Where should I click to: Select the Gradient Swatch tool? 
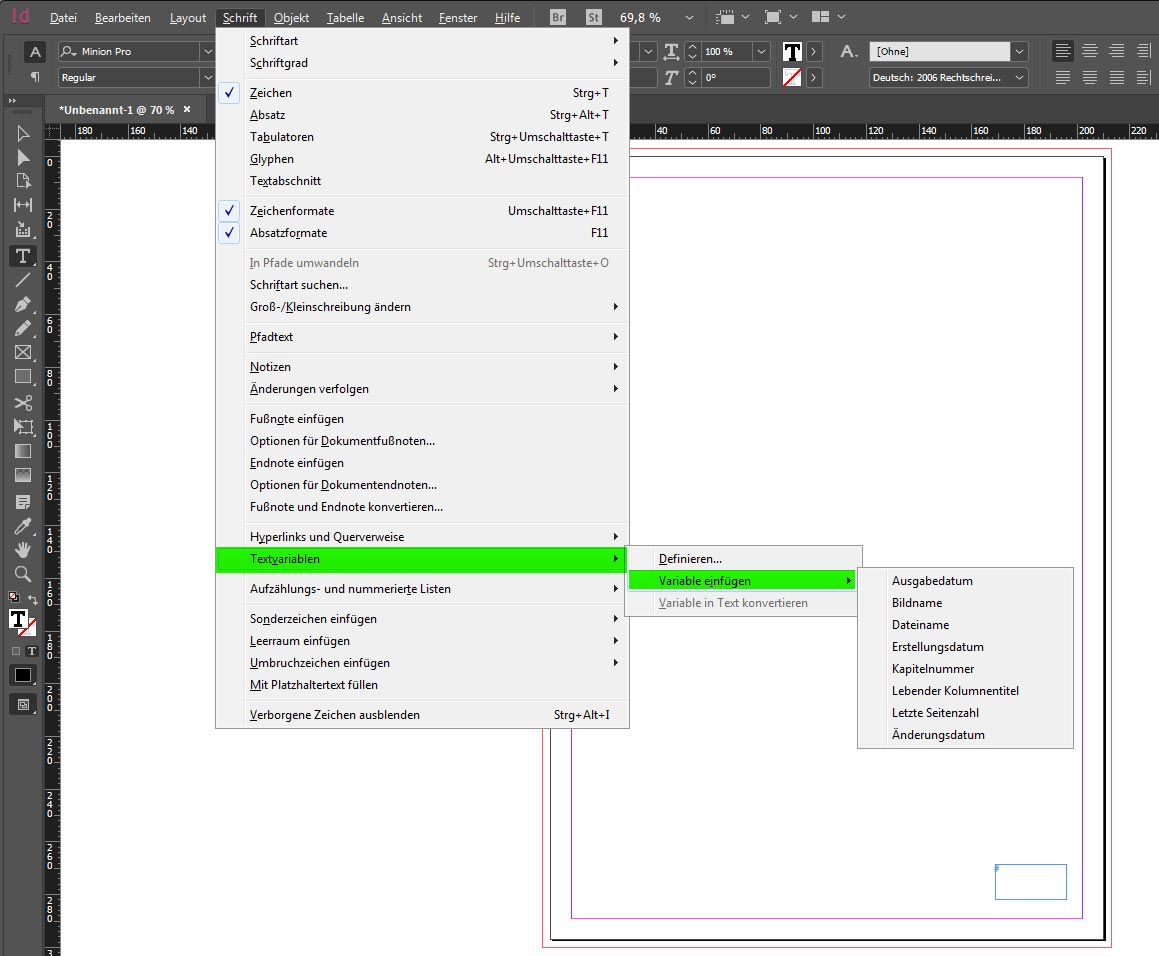click(x=23, y=451)
